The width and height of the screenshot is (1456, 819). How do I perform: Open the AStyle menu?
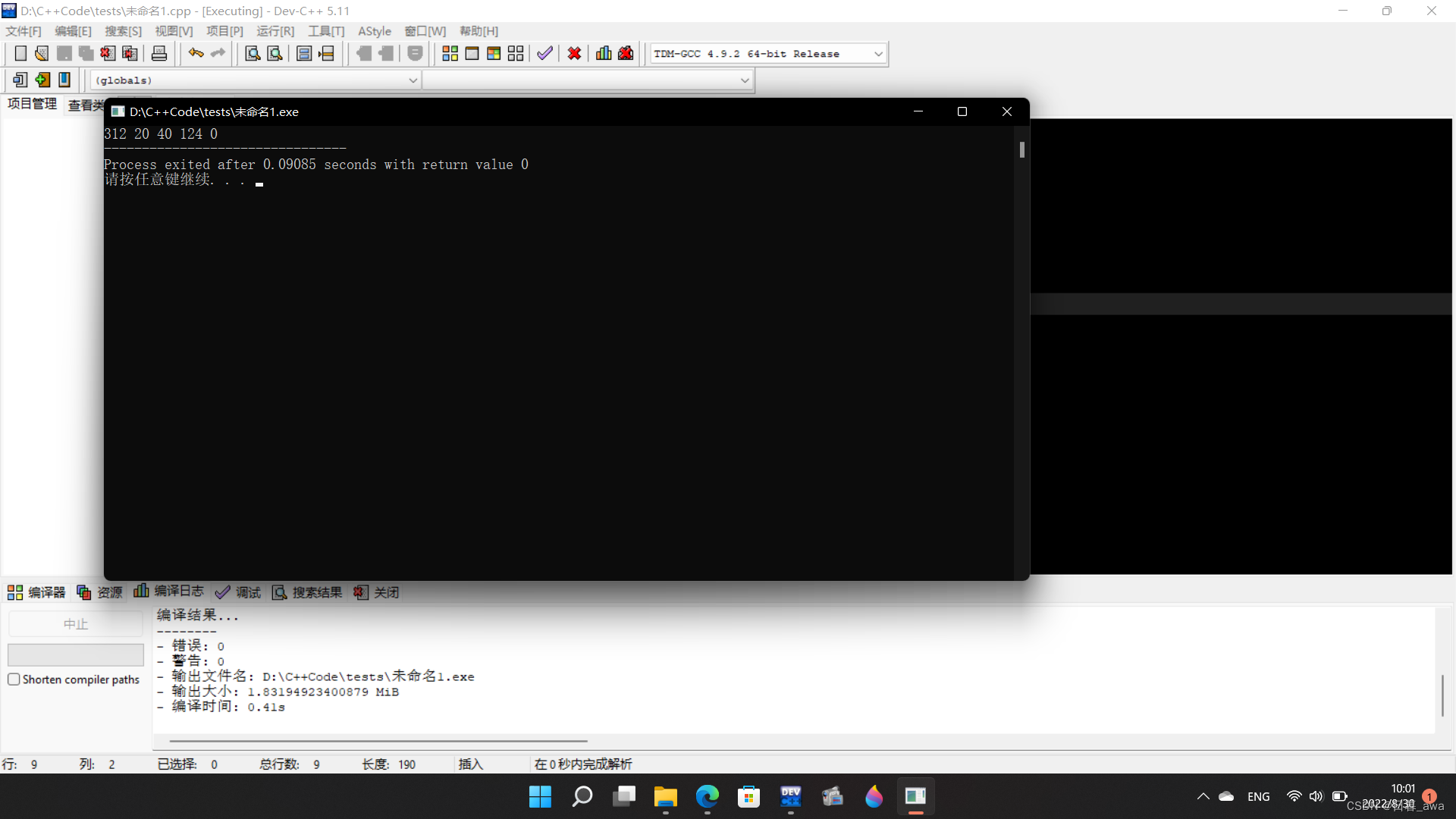click(x=375, y=31)
